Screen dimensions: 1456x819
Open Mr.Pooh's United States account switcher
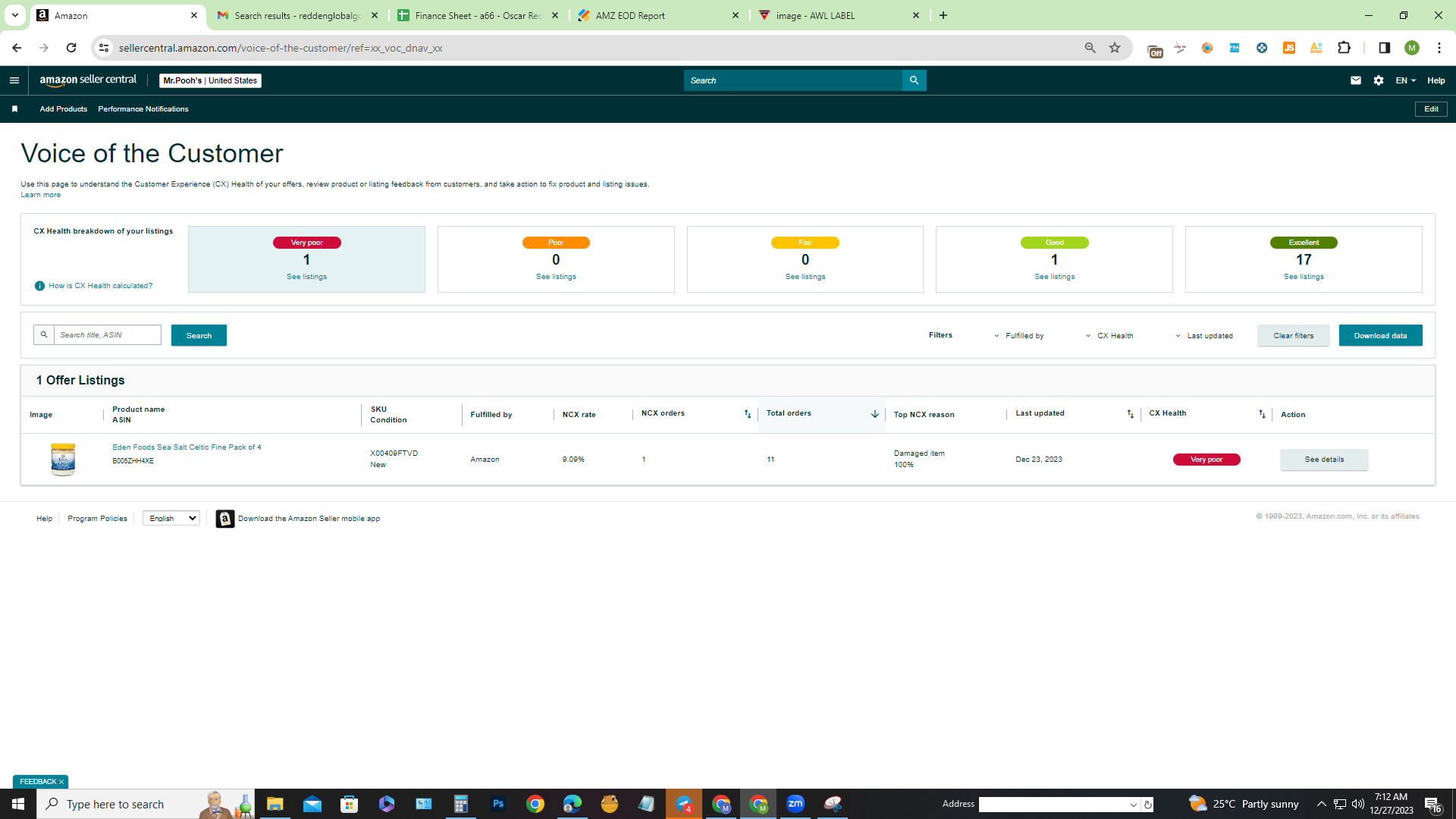tap(210, 80)
